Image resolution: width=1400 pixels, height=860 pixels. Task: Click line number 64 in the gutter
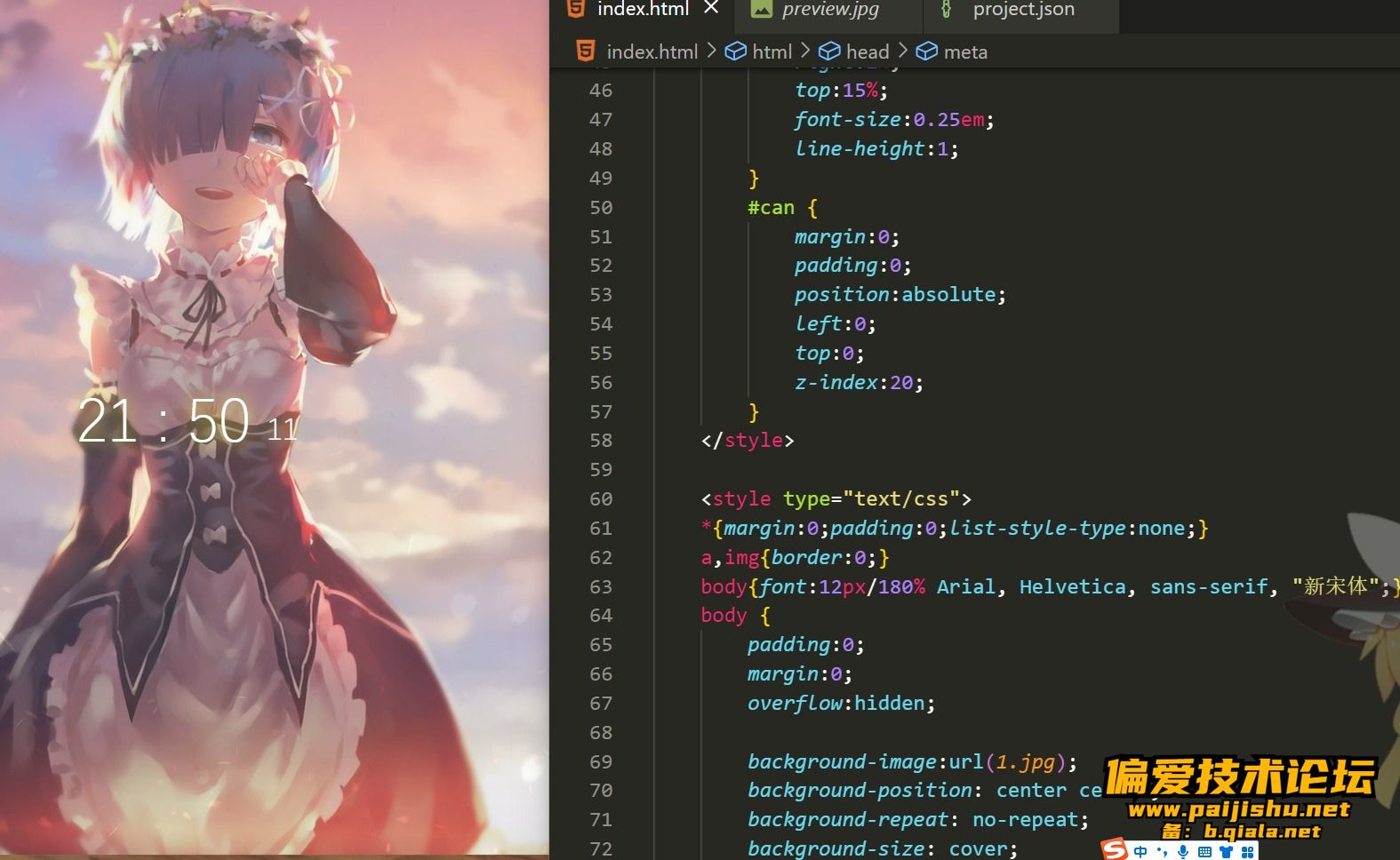601,615
